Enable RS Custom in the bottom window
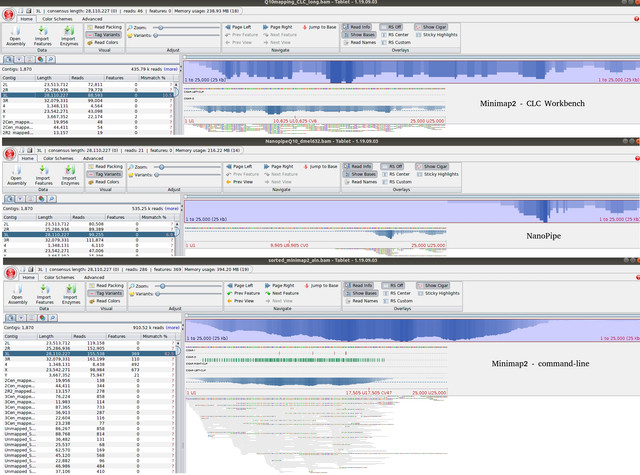 point(398,301)
